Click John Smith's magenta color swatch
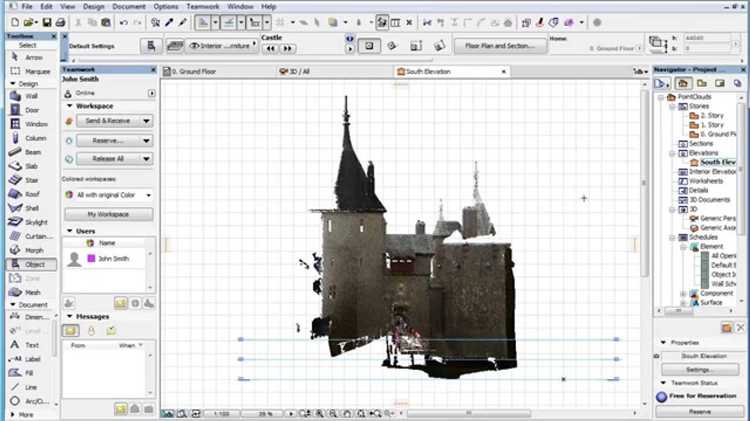Image resolution: width=750 pixels, height=421 pixels. point(91,258)
